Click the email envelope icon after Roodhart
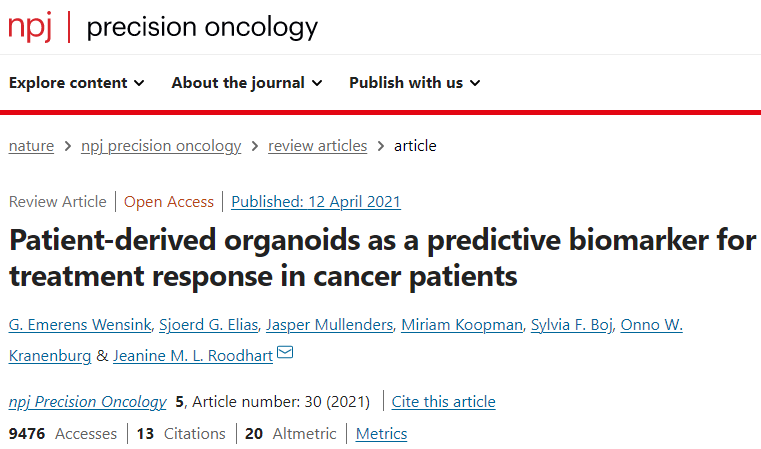The width and height of the screenshot is (761, 449). 285,352
